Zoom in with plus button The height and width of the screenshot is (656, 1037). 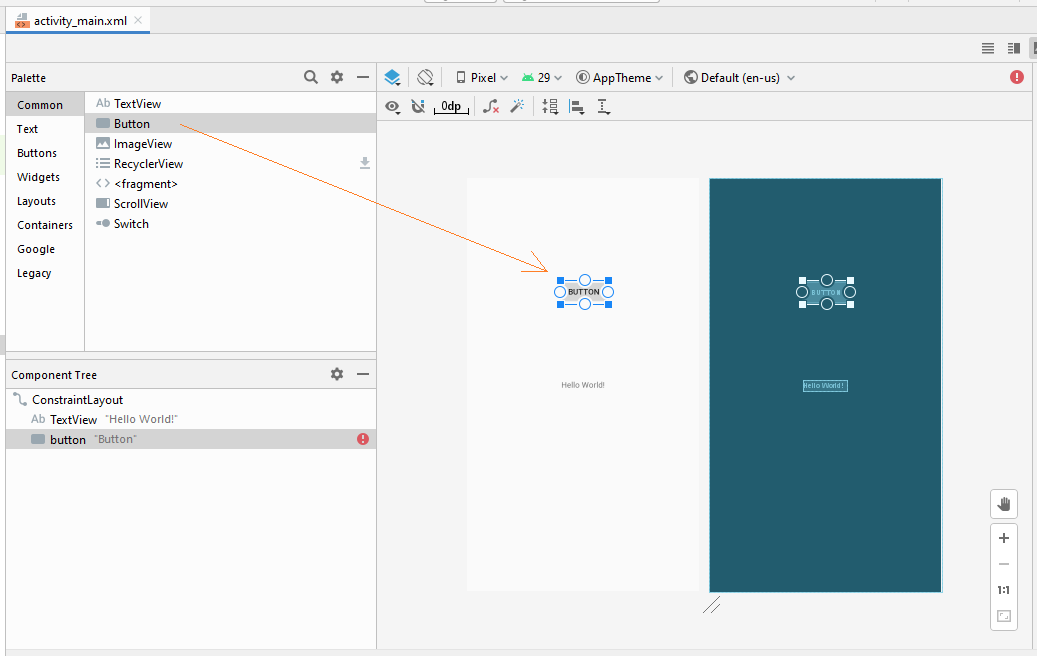click(x=1004, y=538)
